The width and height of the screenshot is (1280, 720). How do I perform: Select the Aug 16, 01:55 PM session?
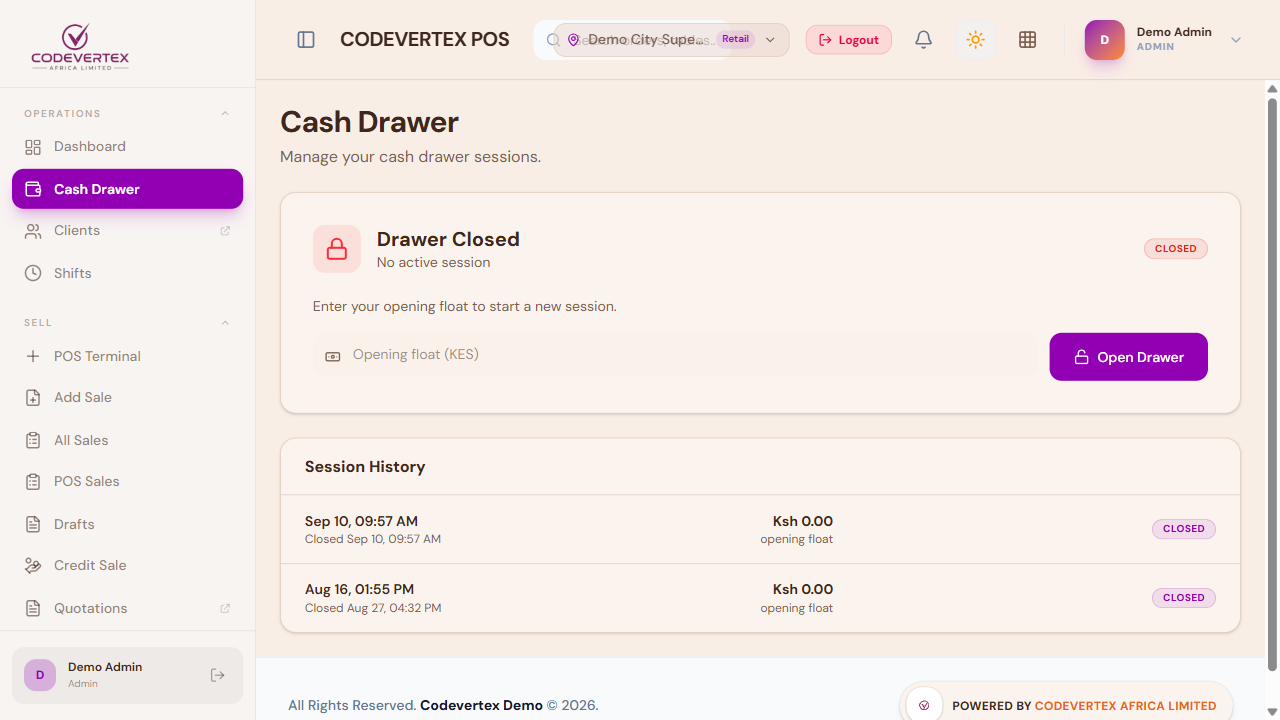point(760,598)
